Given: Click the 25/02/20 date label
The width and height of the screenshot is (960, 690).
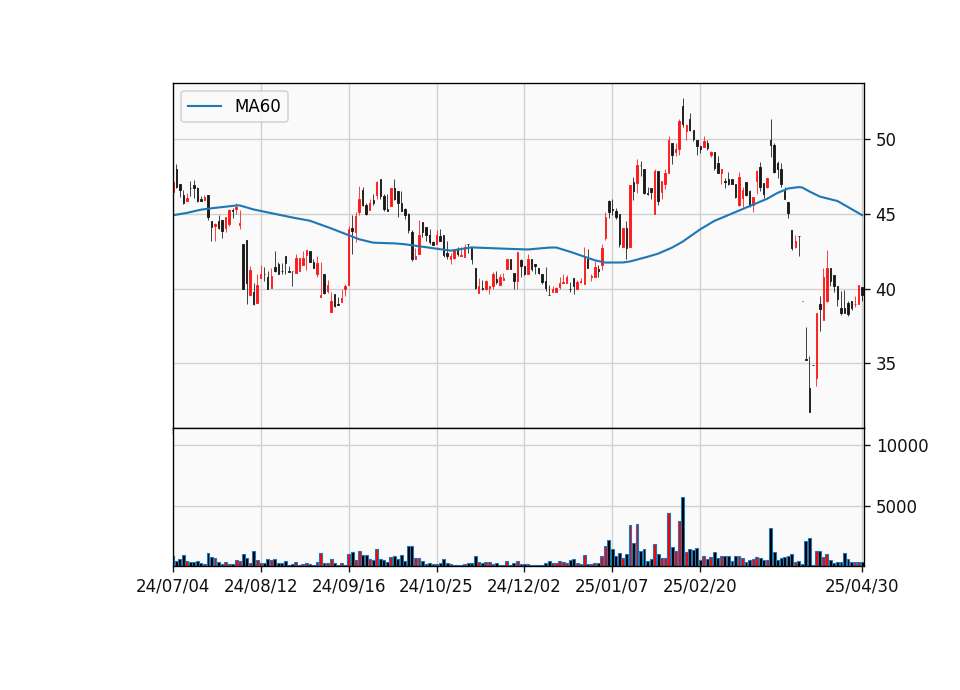Looking at the screenshot, I should point(700,586).
